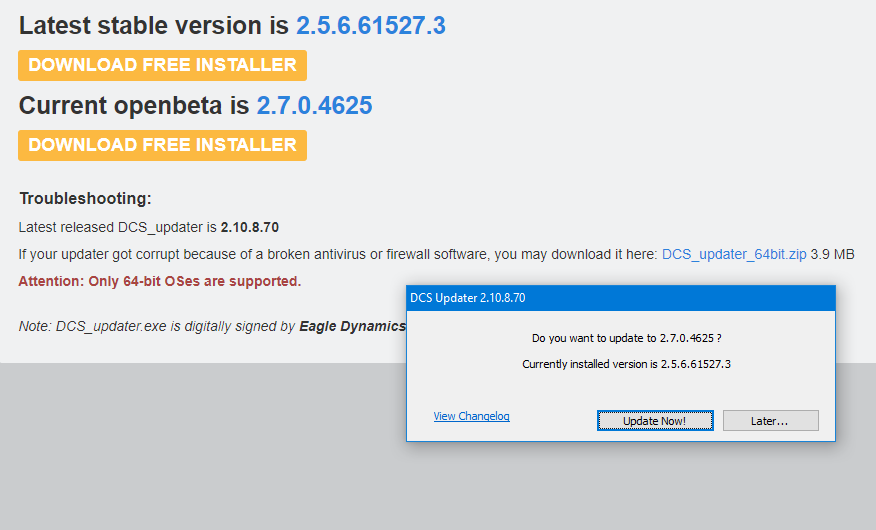
Task: Click the 'Current openbeta is' heading text
Action: point(134,105)
